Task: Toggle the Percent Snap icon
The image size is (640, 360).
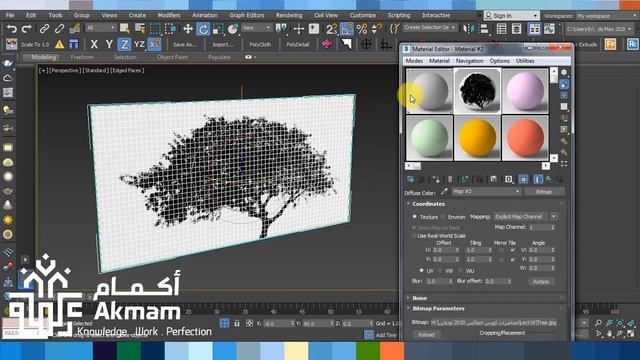Action: [362, 29]
